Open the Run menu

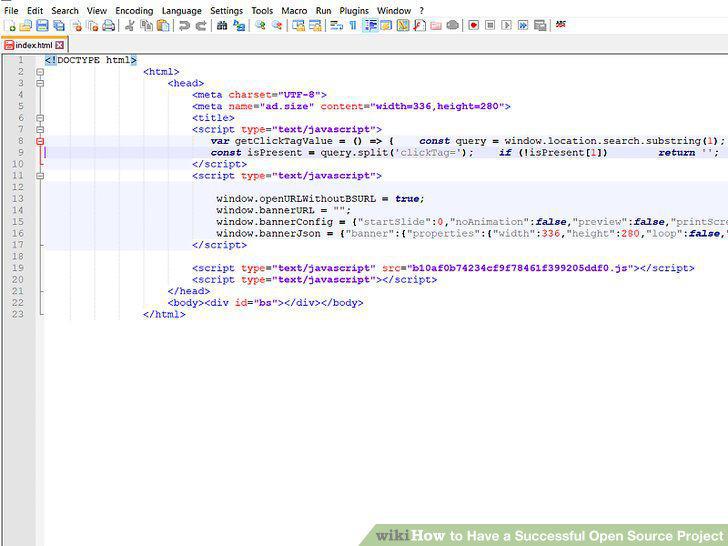pyautogui.click(x=324, y=10)
